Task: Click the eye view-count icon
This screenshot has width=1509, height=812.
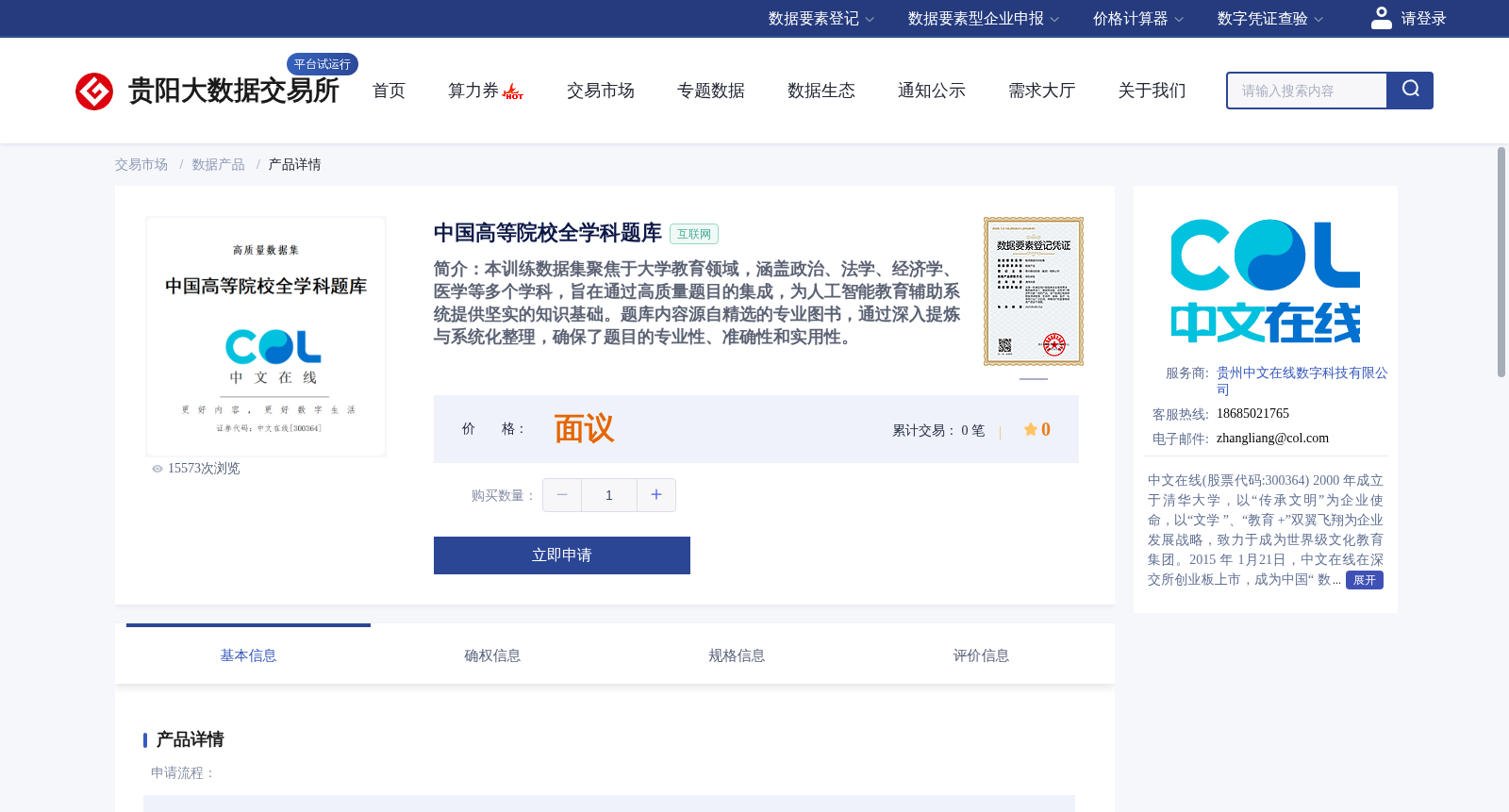Action: pos(158,469)
